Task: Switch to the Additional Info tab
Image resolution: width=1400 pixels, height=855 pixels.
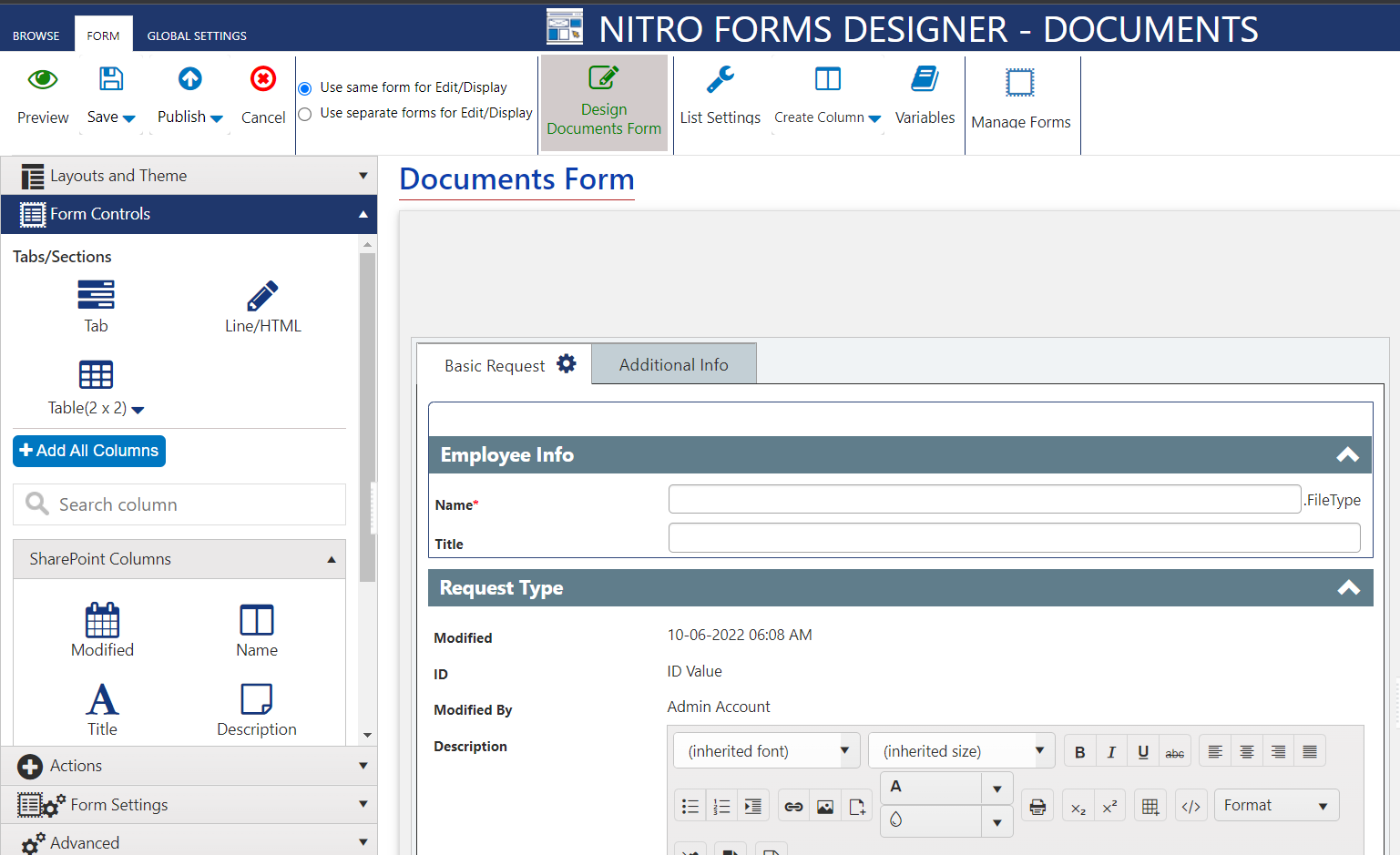Action: [x=673, y=363]
